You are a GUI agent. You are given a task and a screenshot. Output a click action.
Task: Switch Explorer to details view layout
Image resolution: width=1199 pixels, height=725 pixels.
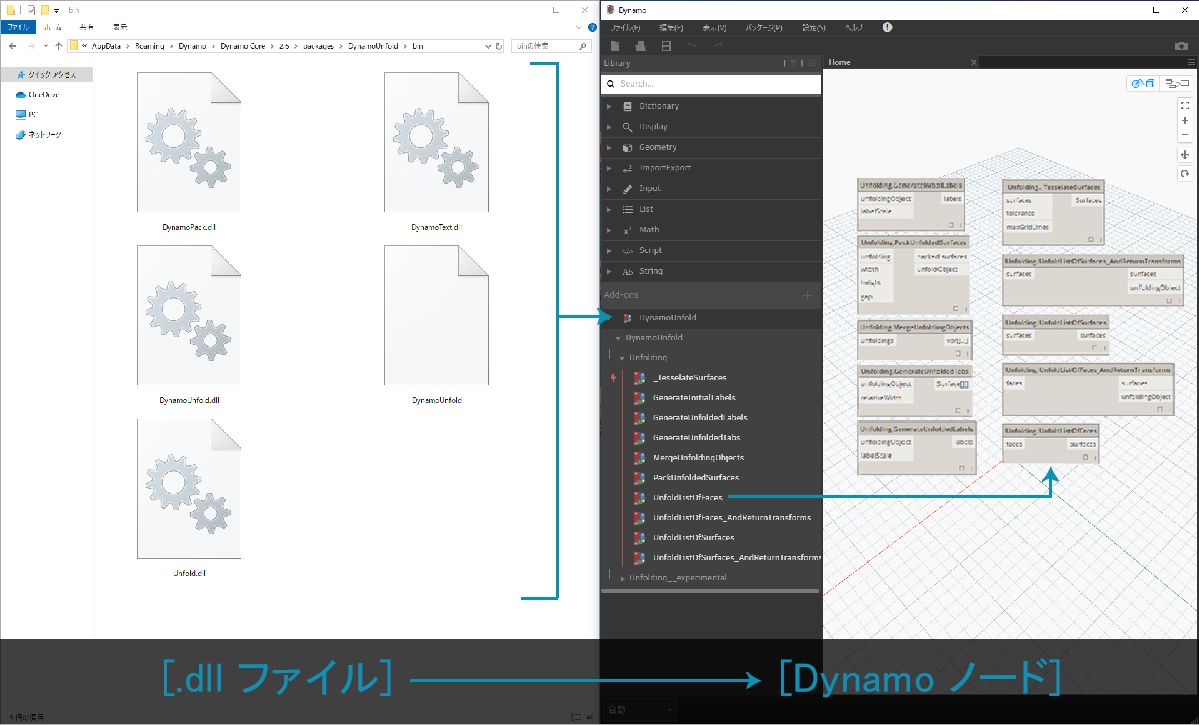[x=577, y=717]
